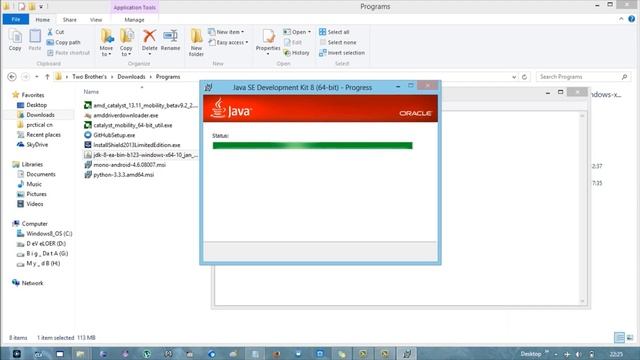Click Downloads in the address breadcrumb

tap(131, 77)
